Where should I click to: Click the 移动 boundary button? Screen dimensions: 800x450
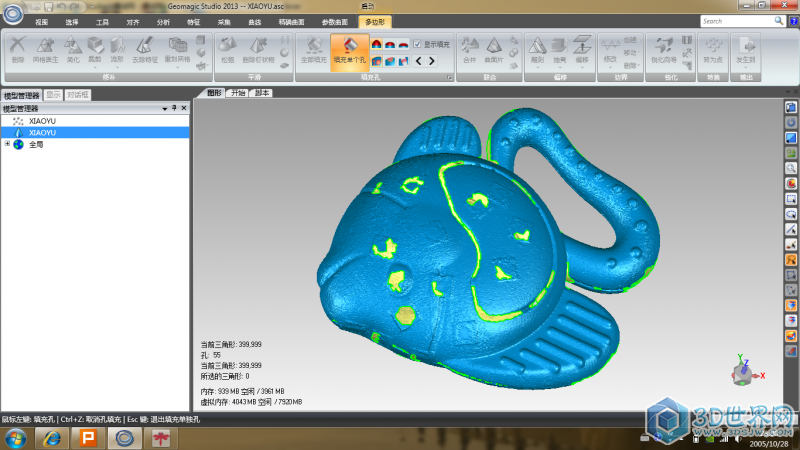click(x=631, y=53)
